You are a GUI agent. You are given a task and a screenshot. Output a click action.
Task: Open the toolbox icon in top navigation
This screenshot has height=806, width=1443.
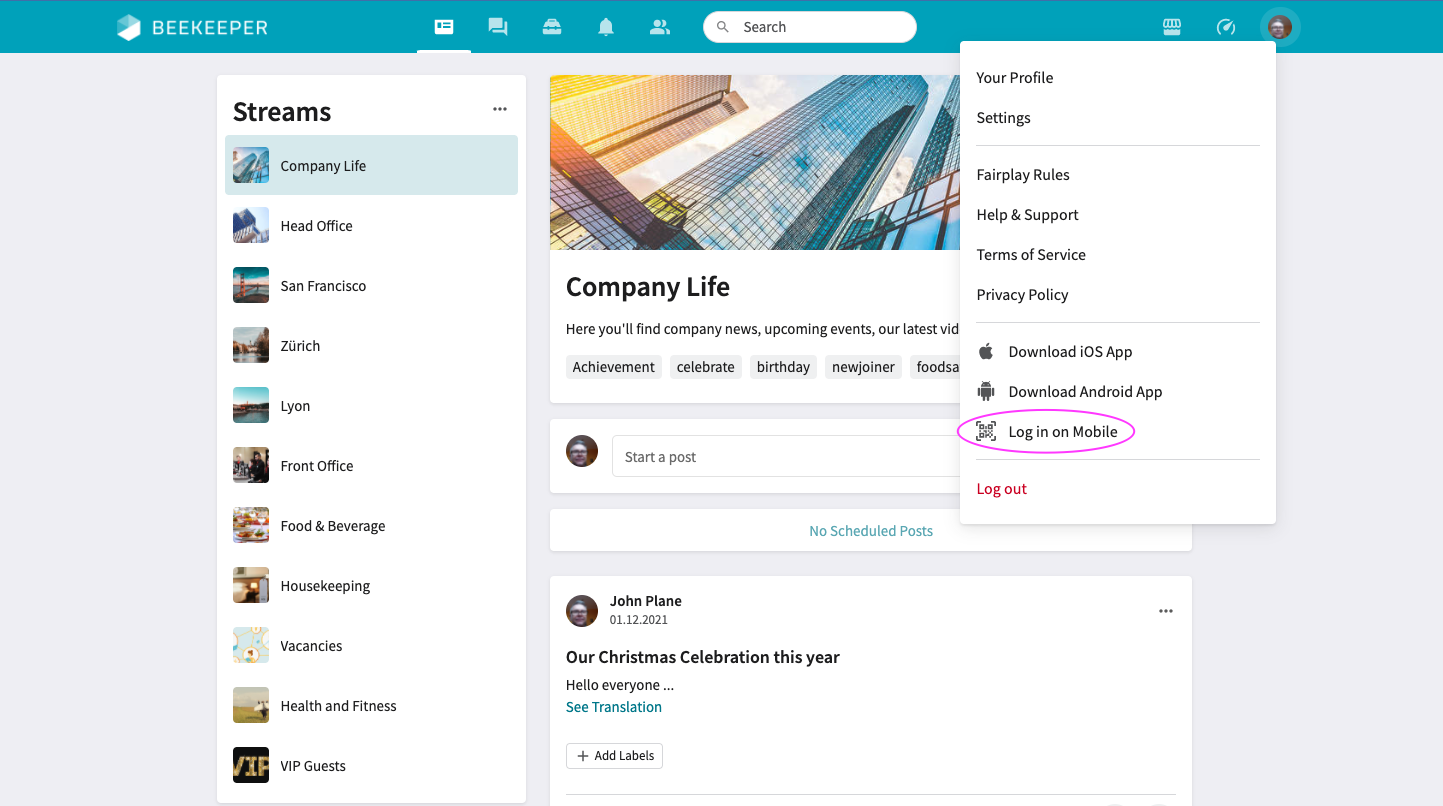pos(552,27)
